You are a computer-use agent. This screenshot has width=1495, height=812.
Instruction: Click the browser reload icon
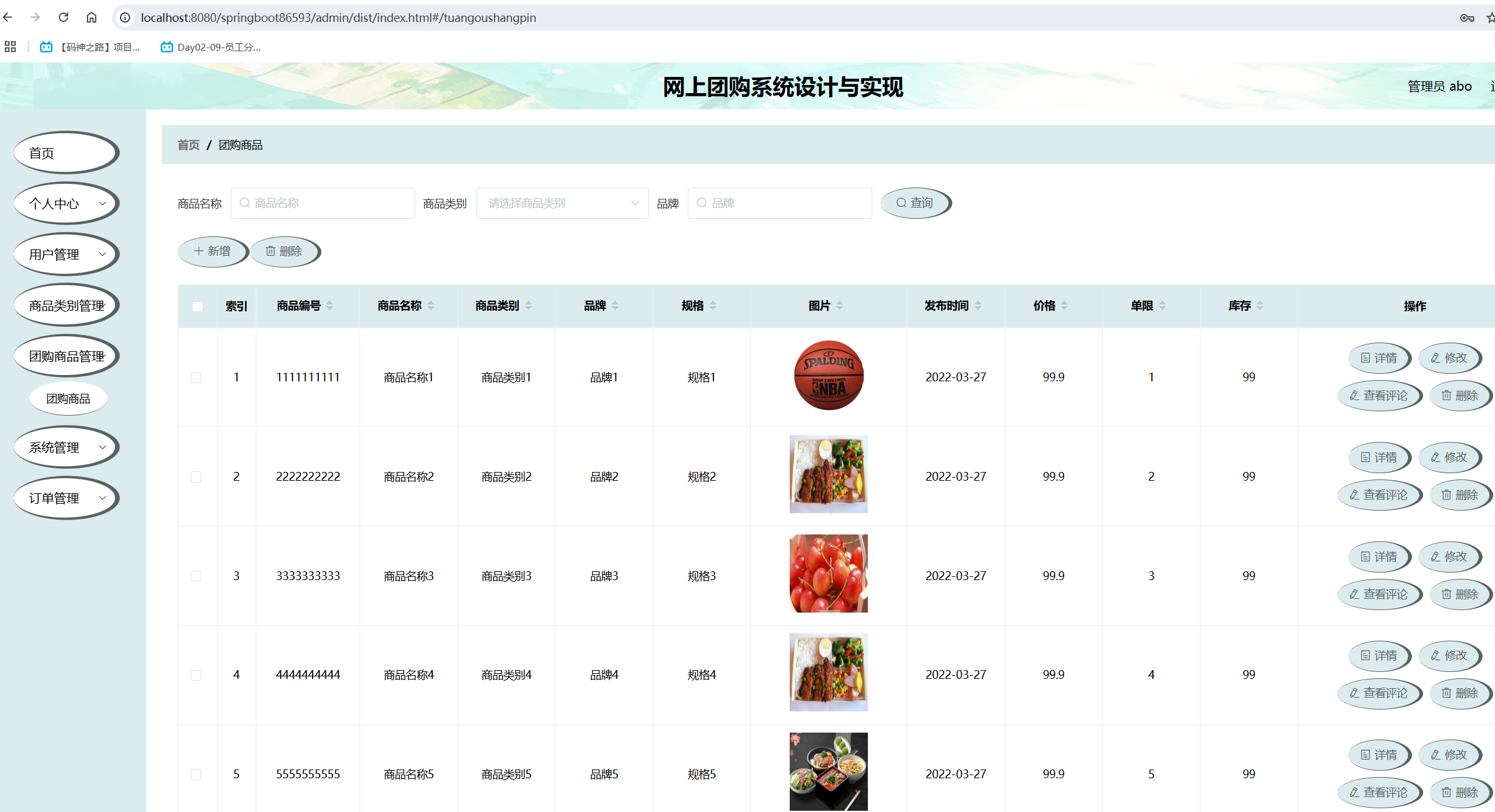pos(63,18)
